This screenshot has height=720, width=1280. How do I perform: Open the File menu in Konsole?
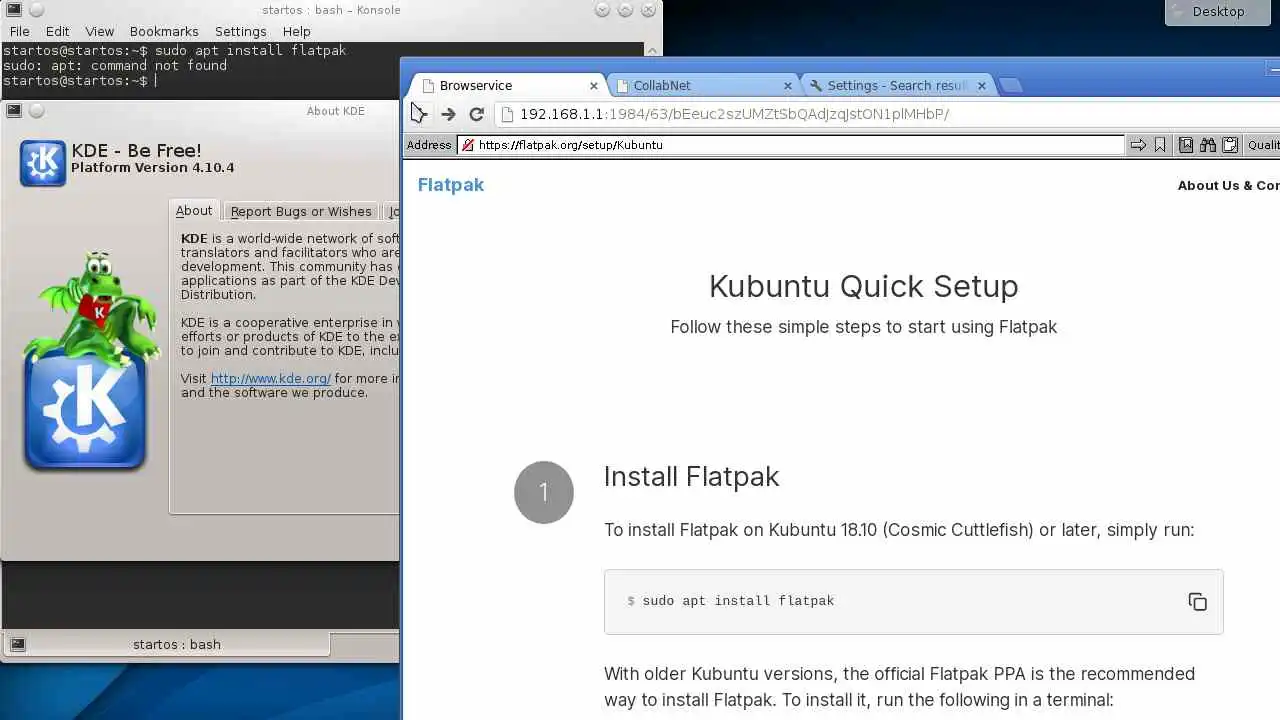pos(19,31)
